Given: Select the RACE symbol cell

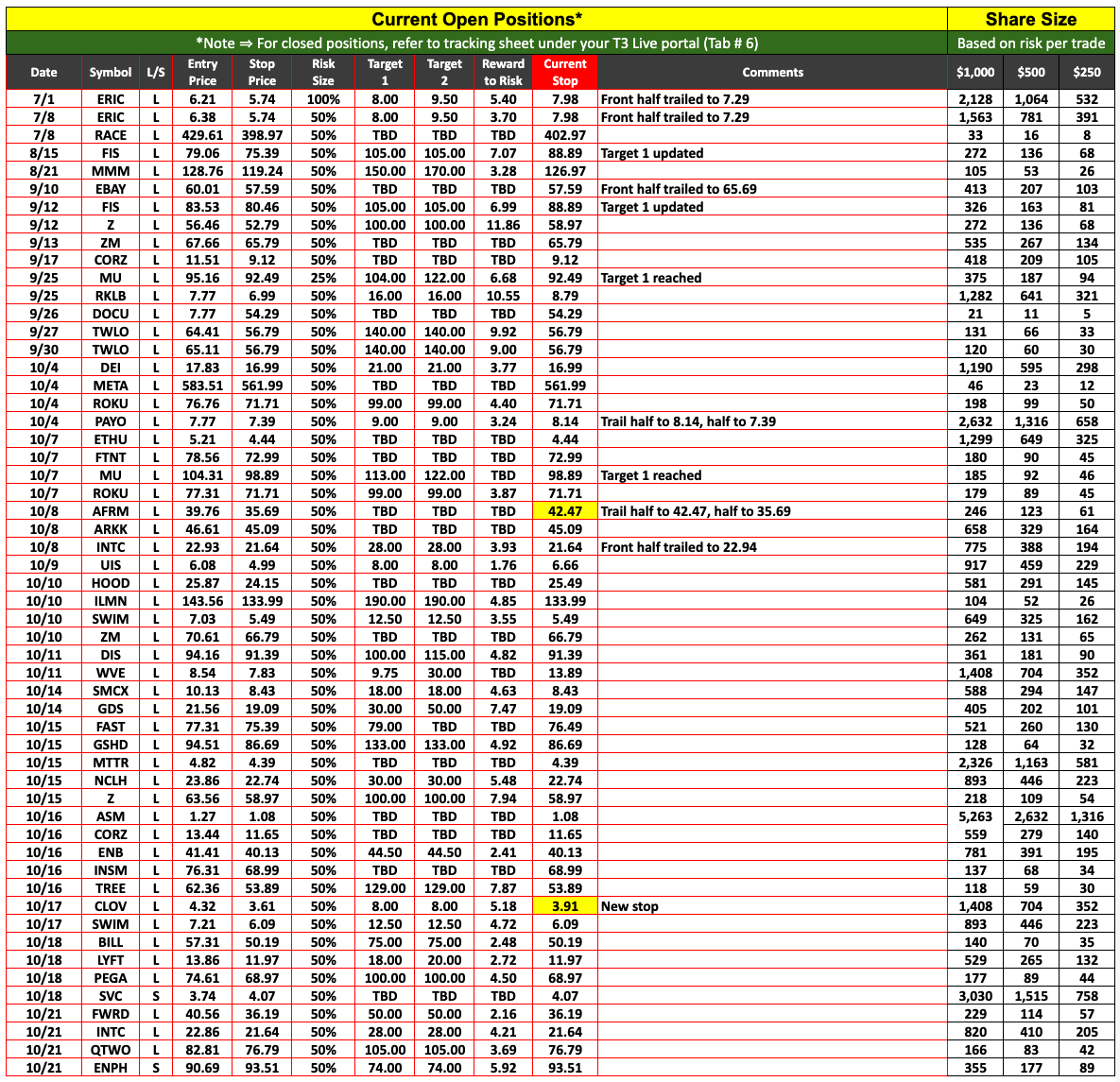Looking at the screenshot, I should coord(110,135).
